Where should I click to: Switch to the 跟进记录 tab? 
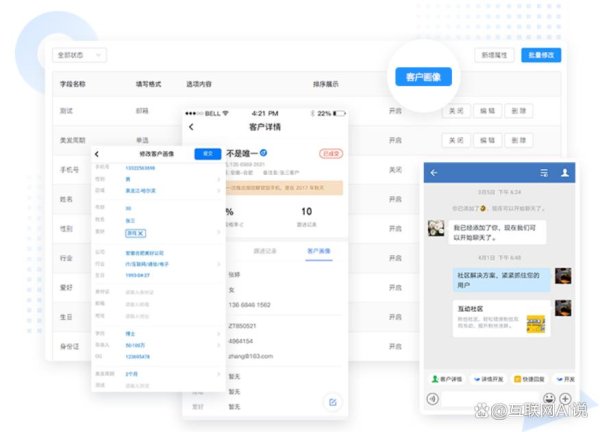[265, 251]
